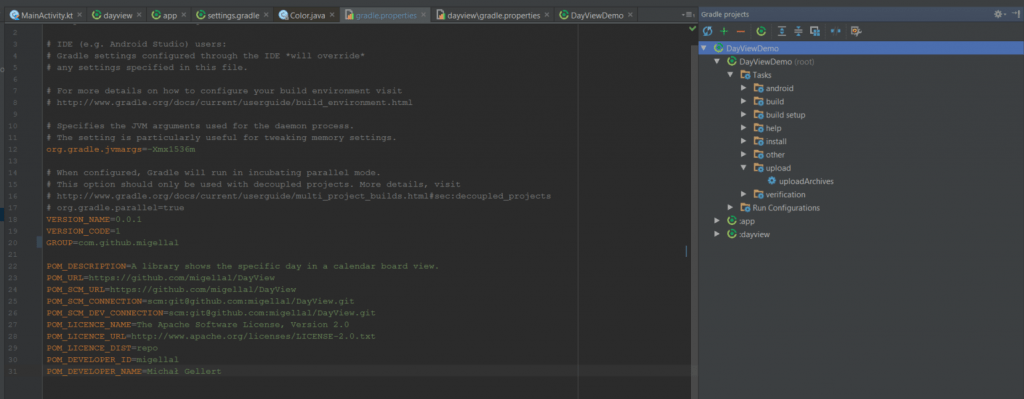Viewport: 1024px width, 399px height.
Task: Expand the :dayview module node
Action: click(717, 234)
